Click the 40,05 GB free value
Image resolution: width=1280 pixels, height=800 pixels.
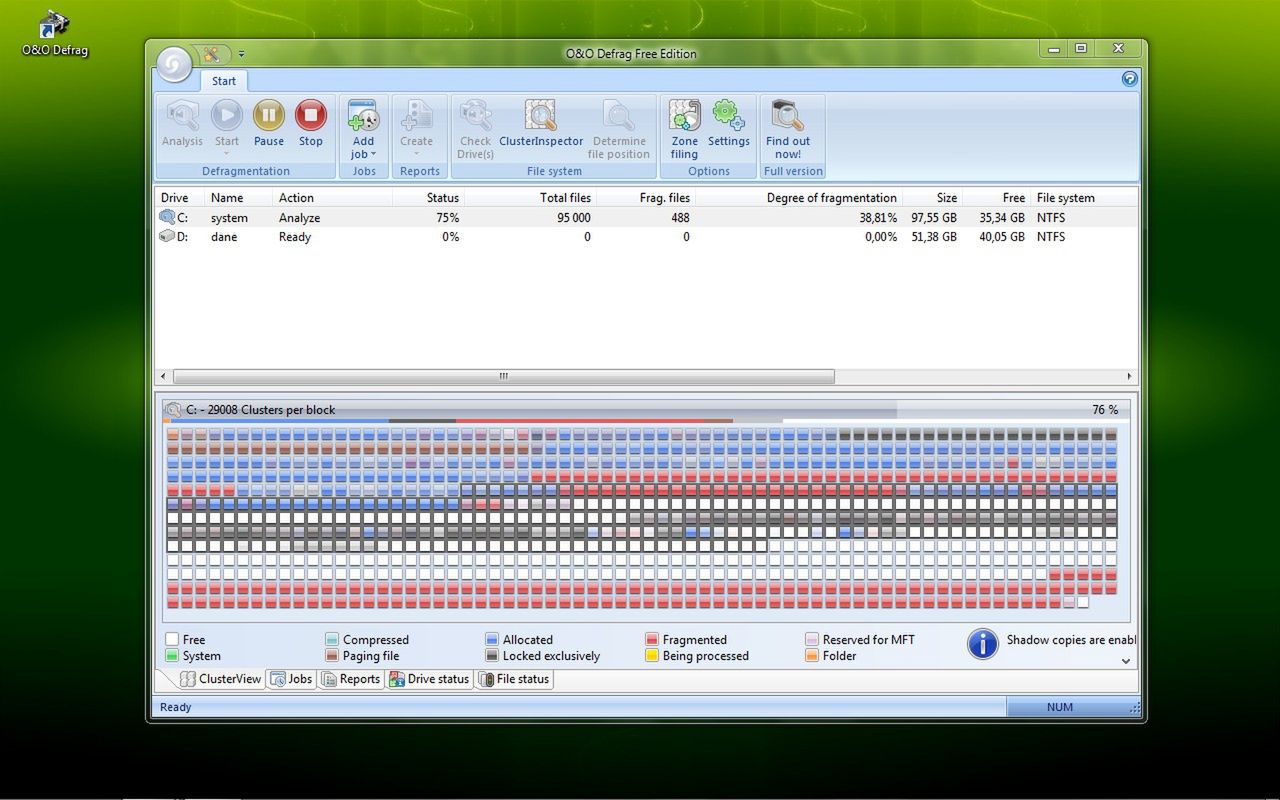pos(1000,237)
